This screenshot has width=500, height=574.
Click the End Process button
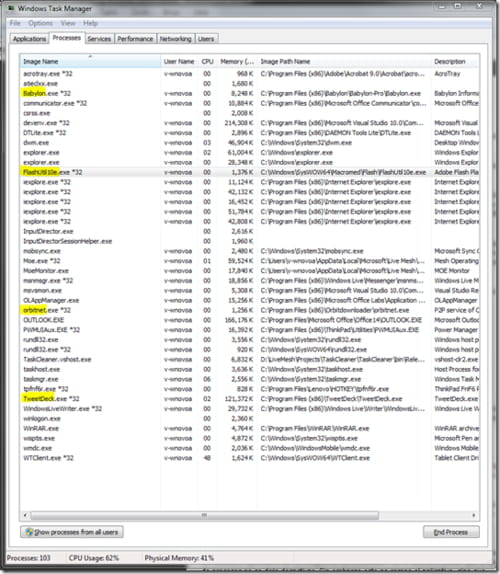[x=451, y=532]
